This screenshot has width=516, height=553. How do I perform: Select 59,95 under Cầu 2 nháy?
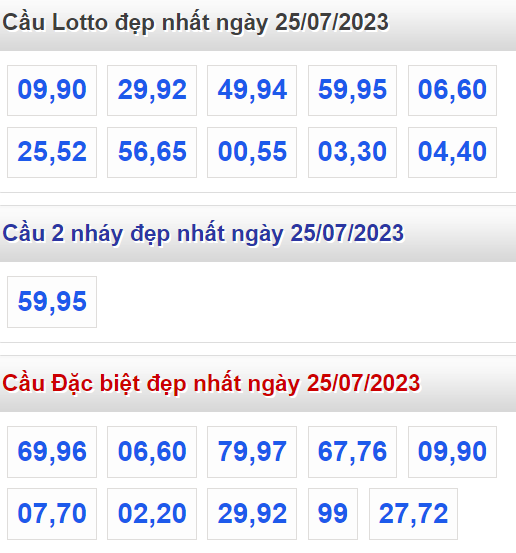tap(52, 302)
